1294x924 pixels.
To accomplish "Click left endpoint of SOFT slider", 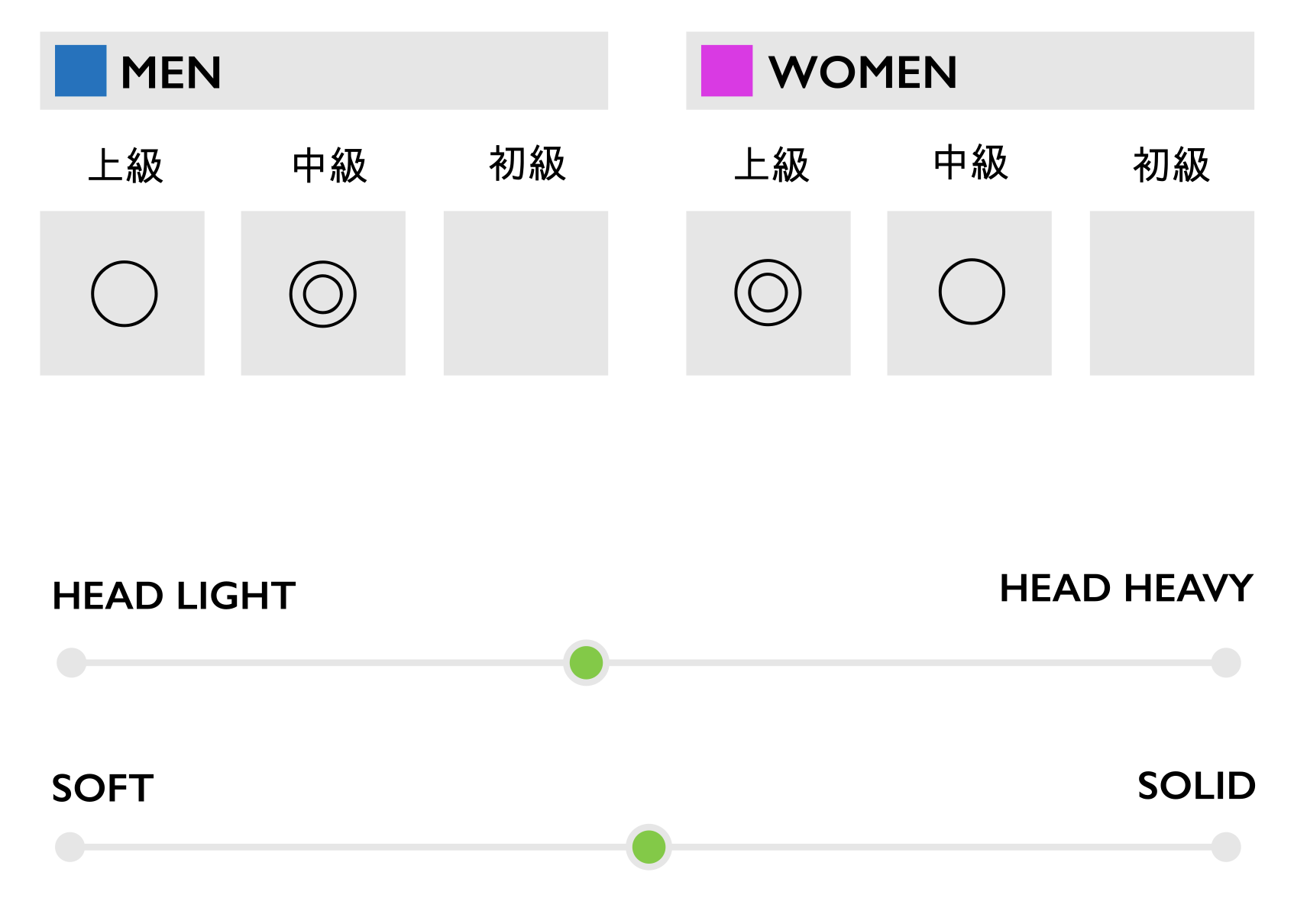I will tap(70, 847).
